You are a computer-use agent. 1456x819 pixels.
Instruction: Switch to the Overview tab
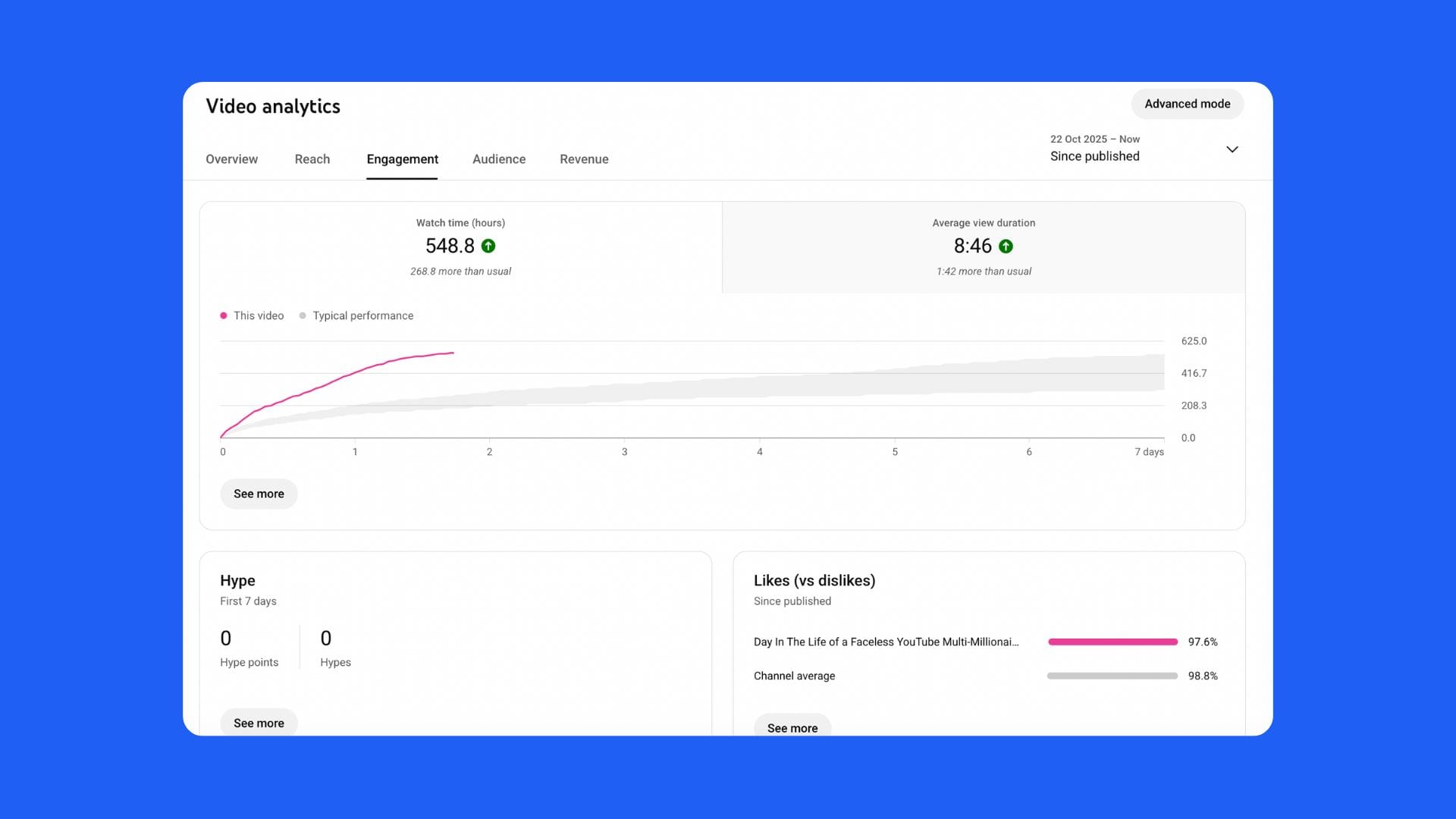[x=231, y=159]
